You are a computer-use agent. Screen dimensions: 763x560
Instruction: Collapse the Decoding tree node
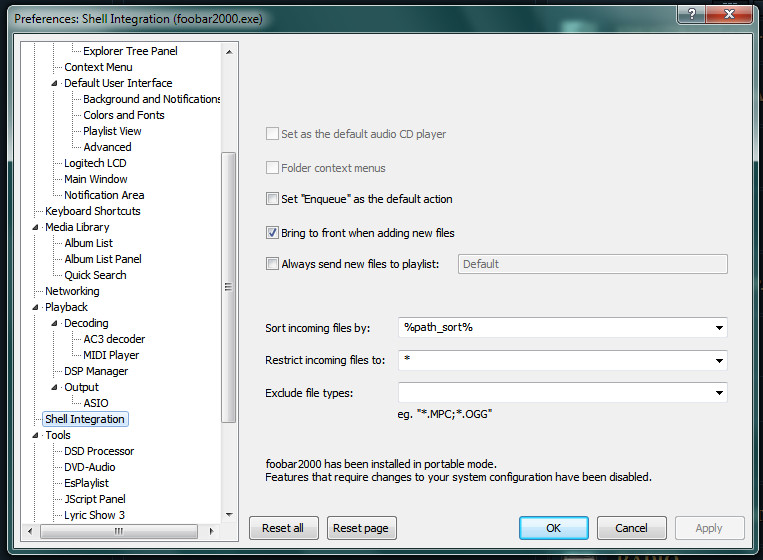tap(54, 323)
